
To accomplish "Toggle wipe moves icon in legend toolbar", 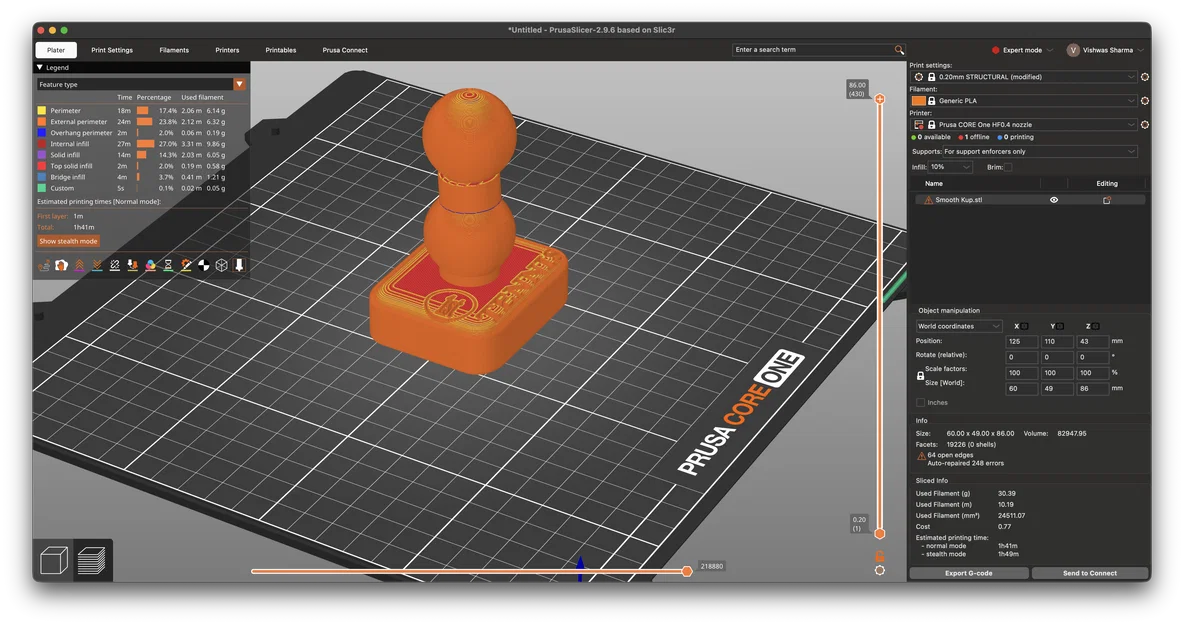I will [61, 265].
